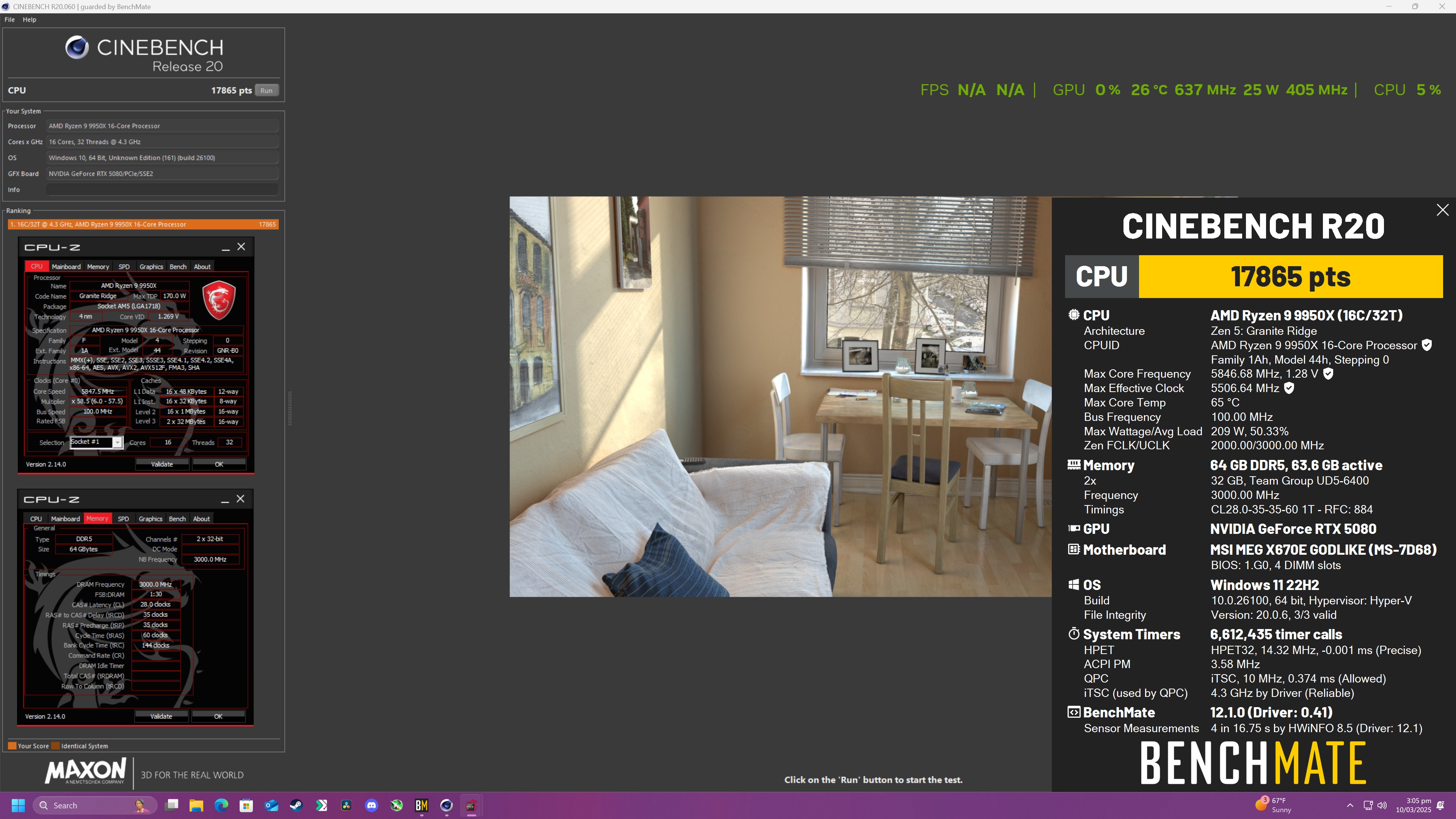Start the CPU test with Run button
1456x819 pixels.
point(266,91)
